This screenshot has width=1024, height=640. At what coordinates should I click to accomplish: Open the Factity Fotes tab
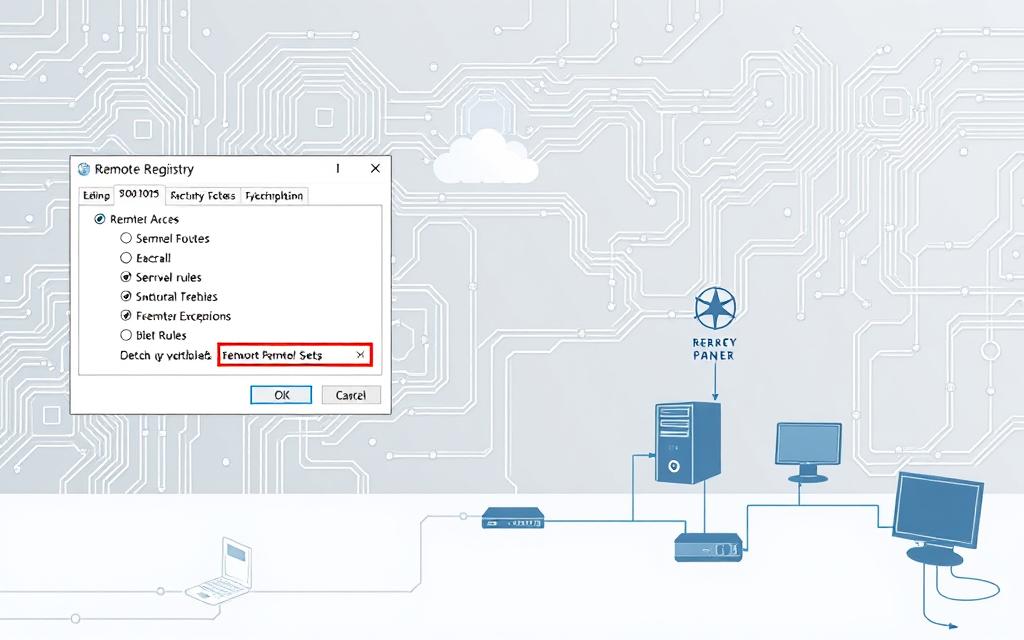(202, 196)
